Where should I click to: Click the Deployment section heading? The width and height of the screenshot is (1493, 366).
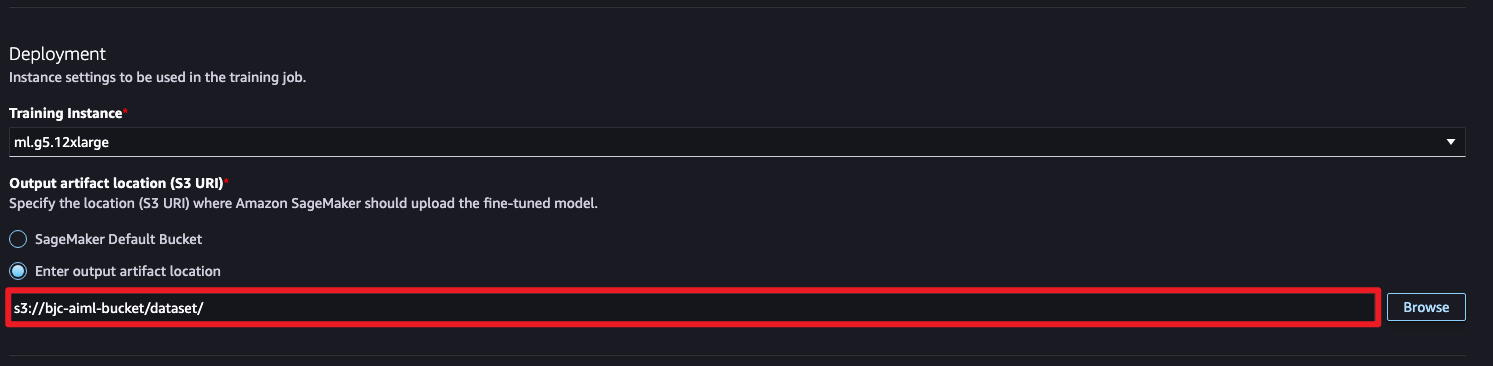[57, 53]
